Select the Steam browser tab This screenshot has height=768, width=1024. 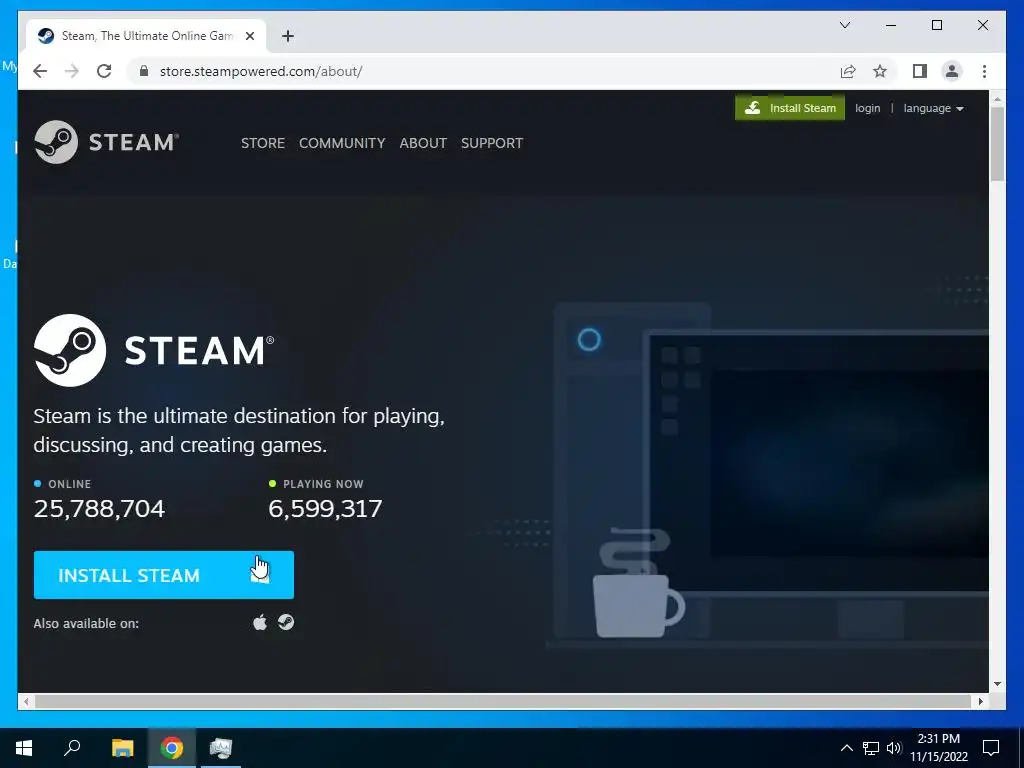pos(145,36)
